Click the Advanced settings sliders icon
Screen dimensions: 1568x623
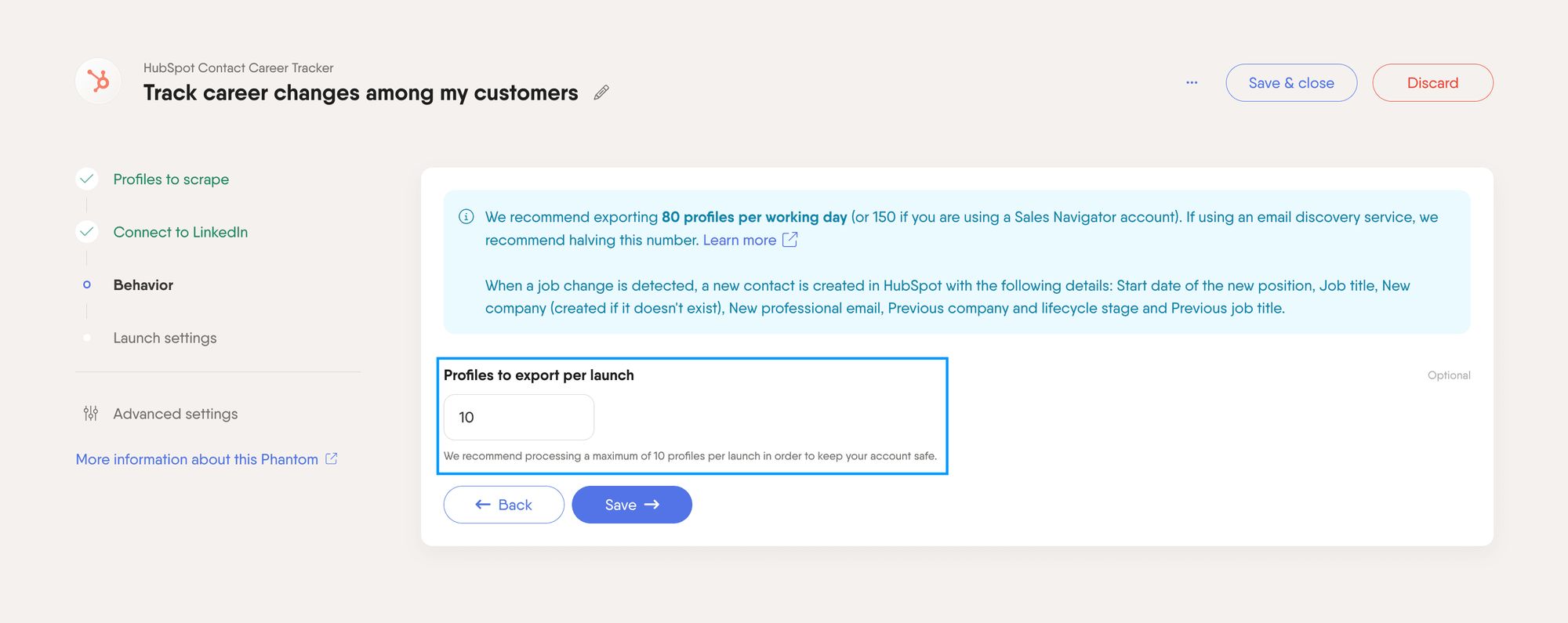[x=91, y=414]
